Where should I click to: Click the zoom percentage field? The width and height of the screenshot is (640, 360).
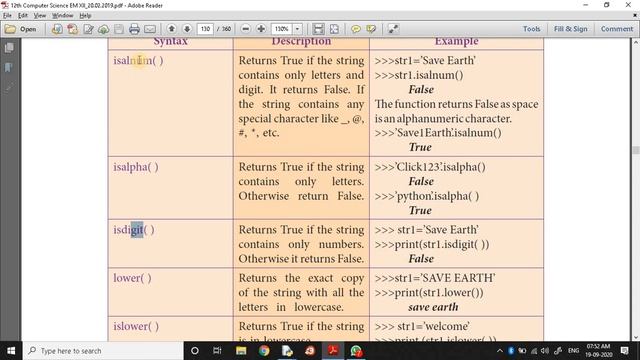coord(281,29)
